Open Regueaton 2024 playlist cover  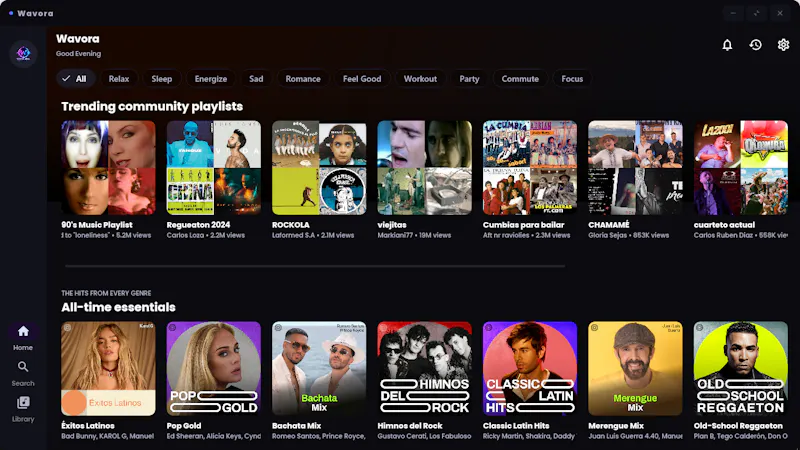[x=214, y=167]
